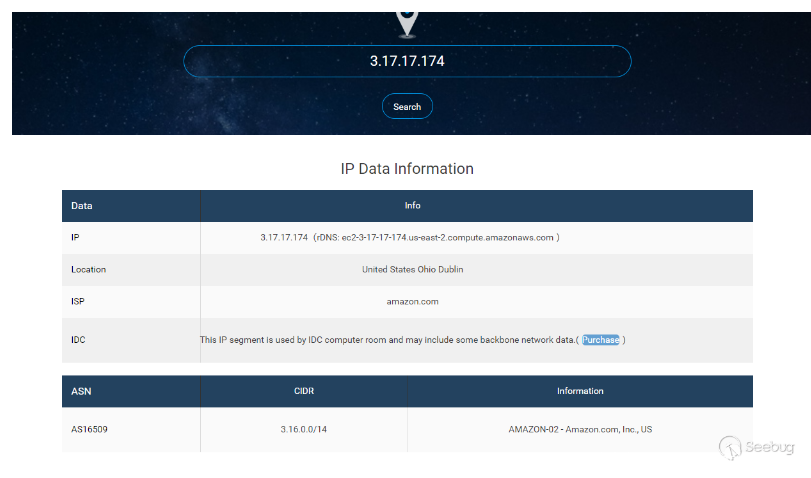Click the Seebug logo watermark
811x478 pixels.
click(x=762, y=447)
